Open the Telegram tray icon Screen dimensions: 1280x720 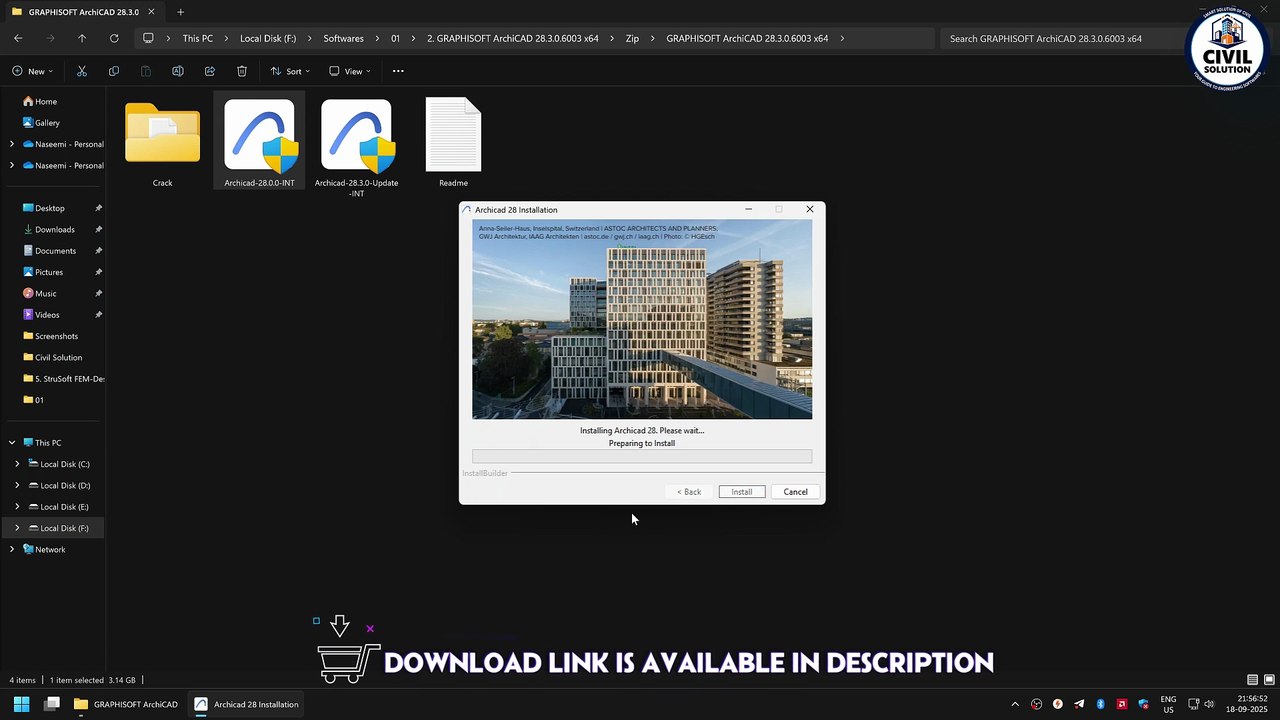click(1079, 704)
